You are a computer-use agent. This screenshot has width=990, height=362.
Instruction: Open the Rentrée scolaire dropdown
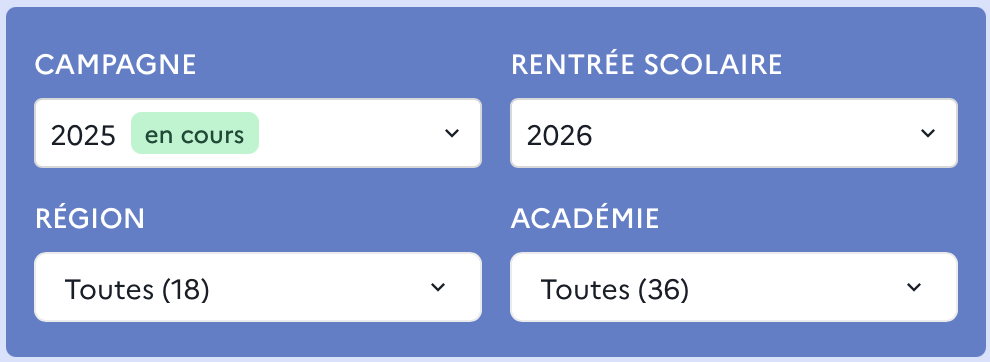coord(734,133)
